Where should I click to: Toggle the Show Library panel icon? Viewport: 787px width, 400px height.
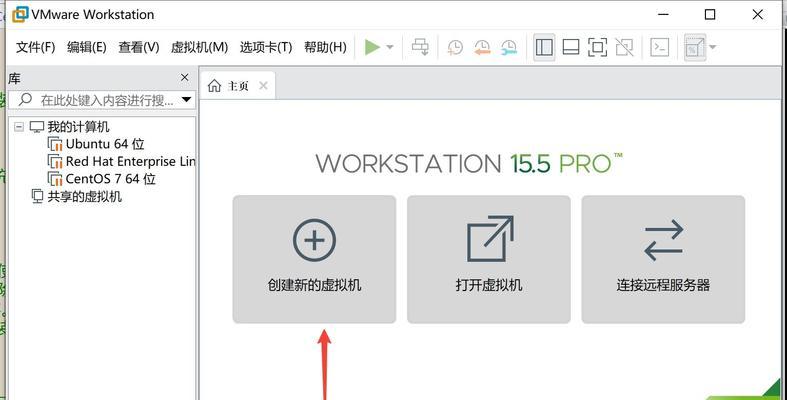(x=544, y=47)
